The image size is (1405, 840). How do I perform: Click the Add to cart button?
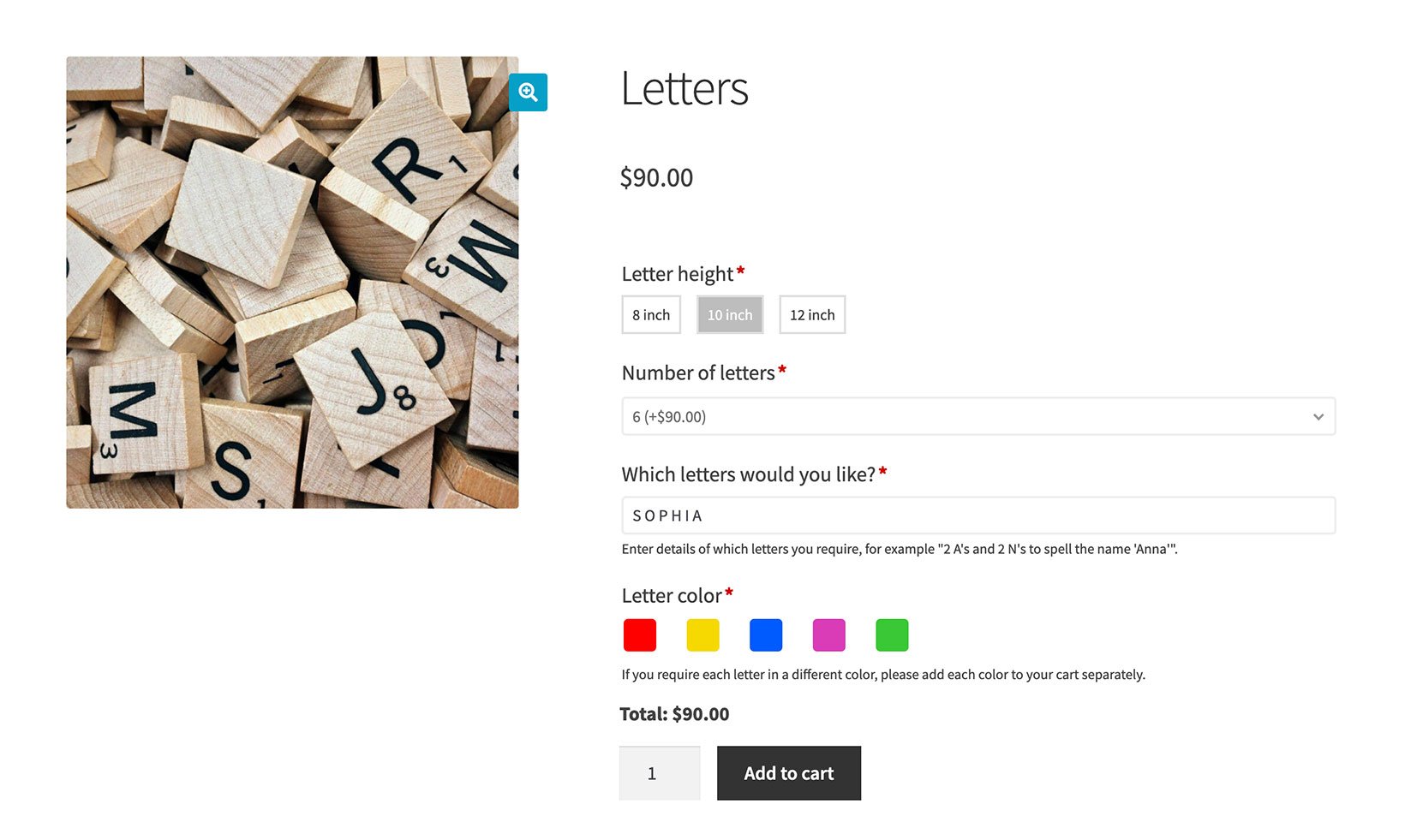coord(788,772)
